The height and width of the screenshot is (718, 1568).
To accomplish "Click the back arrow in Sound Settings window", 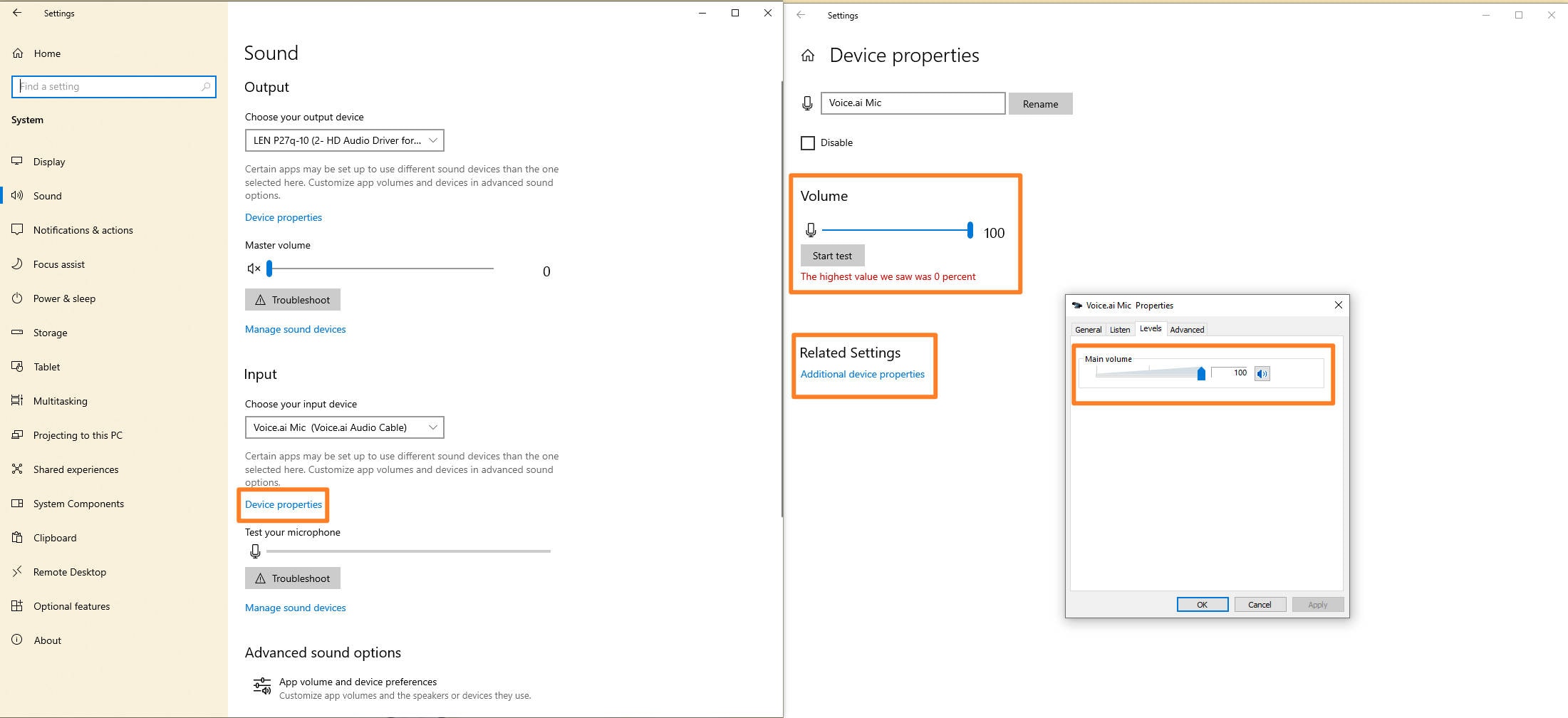I will (17, 13).
